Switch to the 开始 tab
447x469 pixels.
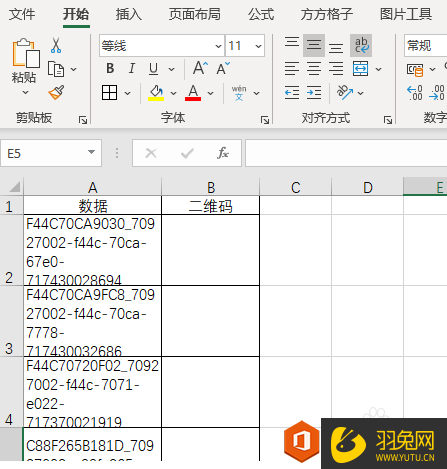(x=76, y=14)
